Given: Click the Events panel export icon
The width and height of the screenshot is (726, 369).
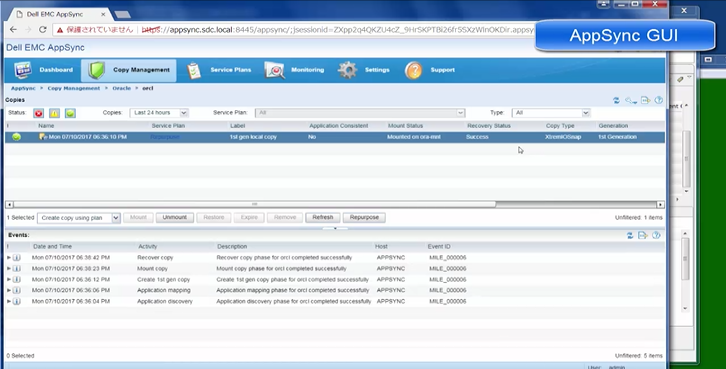Looking at the screenshot, I should 643,236.
